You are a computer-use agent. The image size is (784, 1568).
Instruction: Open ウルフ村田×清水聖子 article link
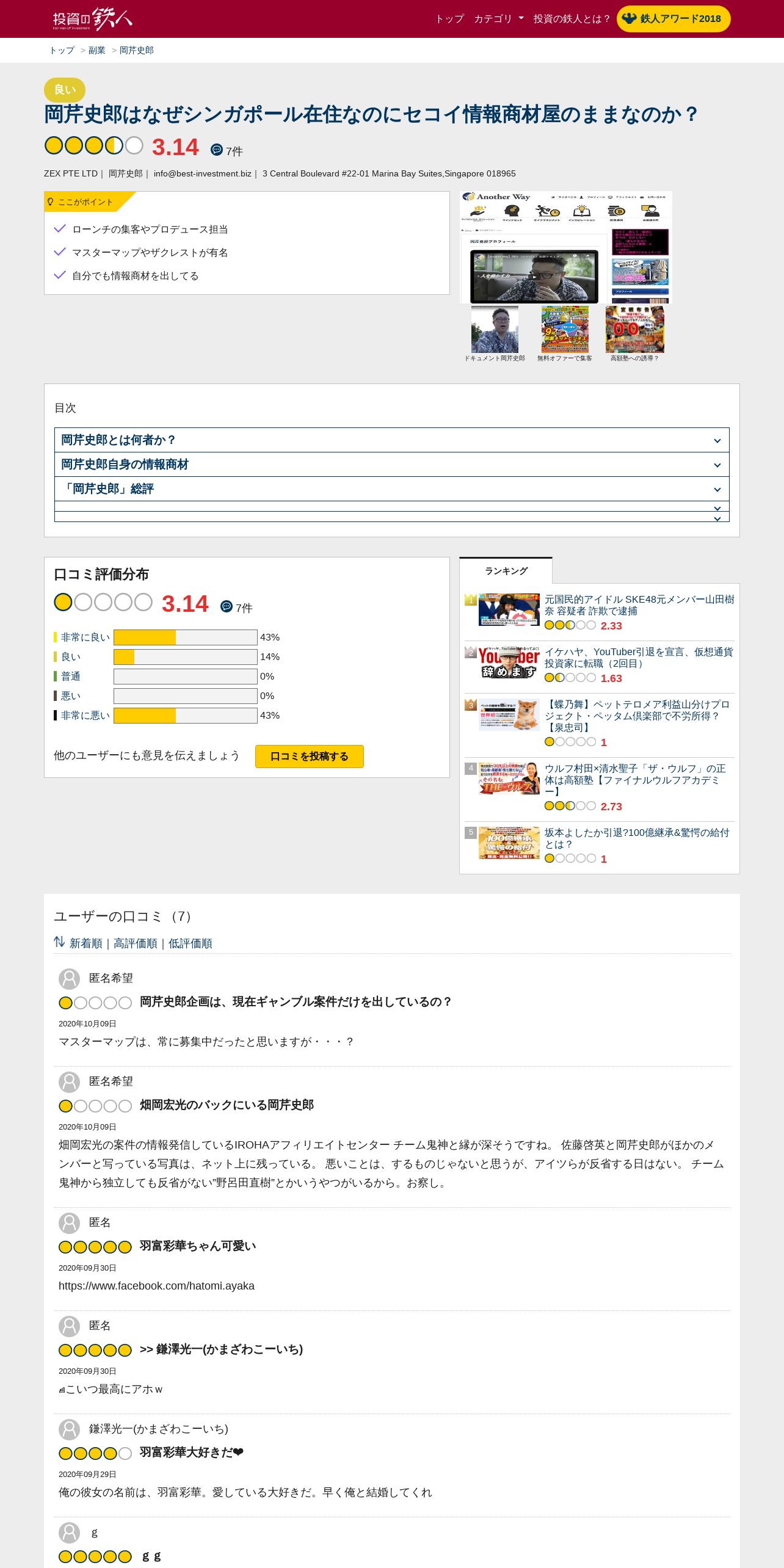click(x=635, y=780)
